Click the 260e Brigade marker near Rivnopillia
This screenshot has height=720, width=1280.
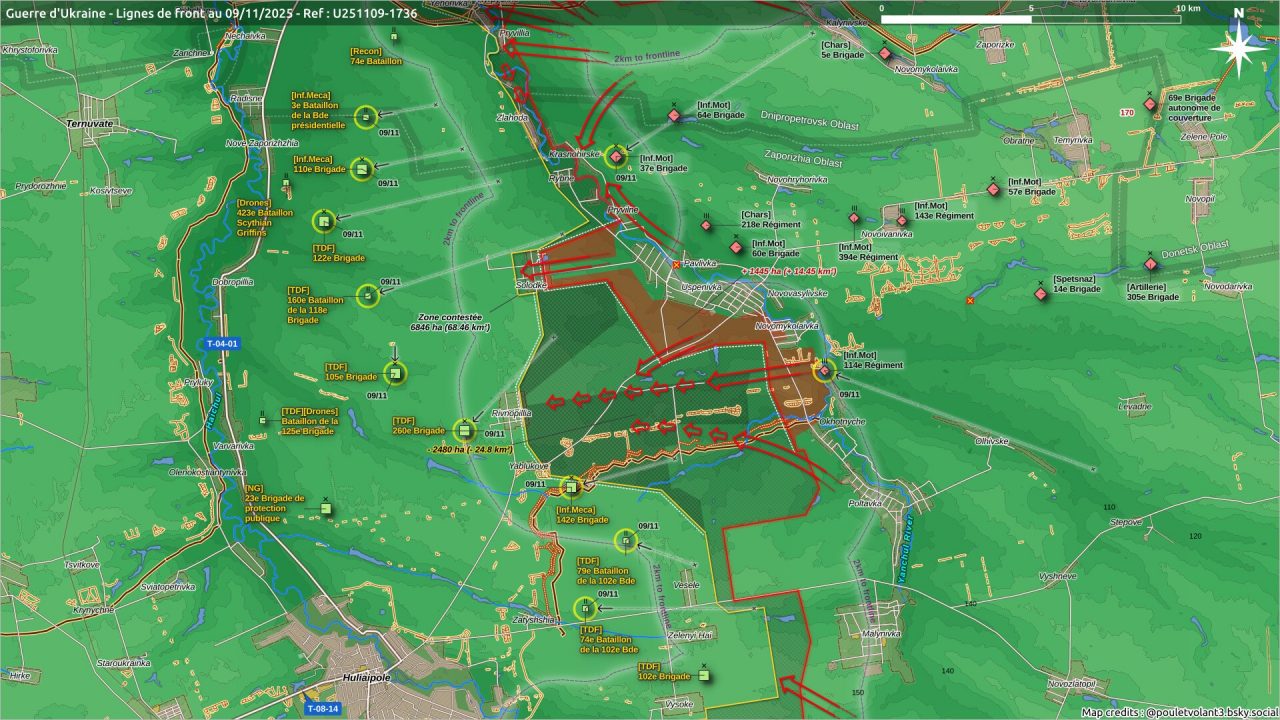click(x=464, y=430)
